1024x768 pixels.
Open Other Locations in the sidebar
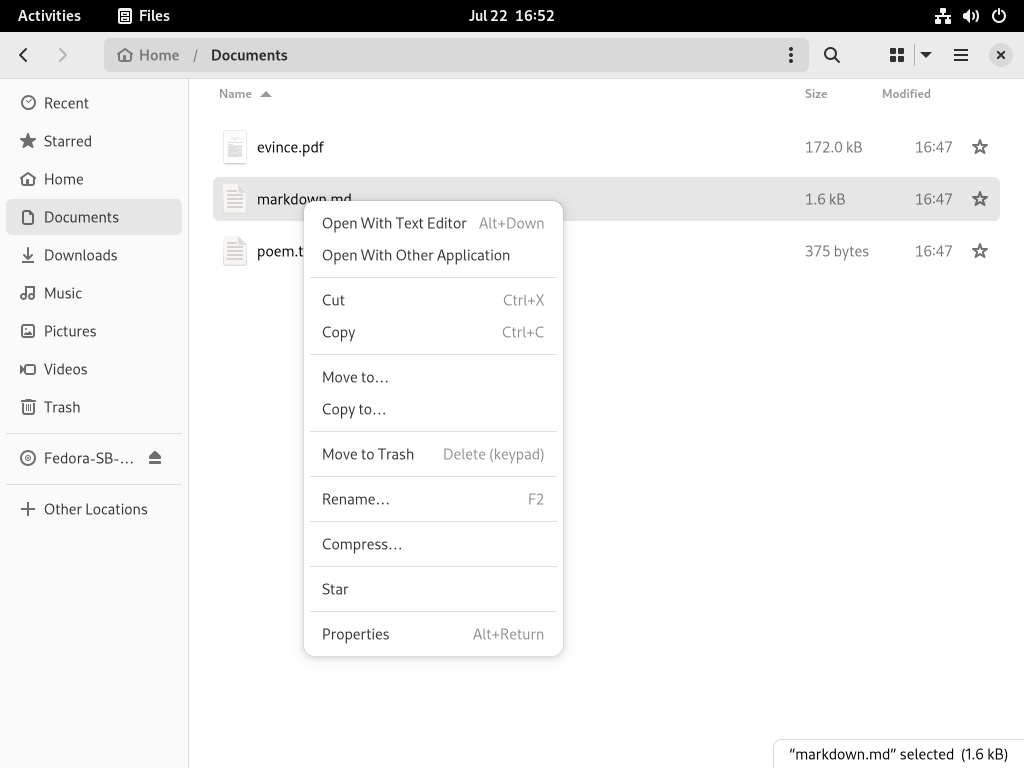[x=94, y=509]
